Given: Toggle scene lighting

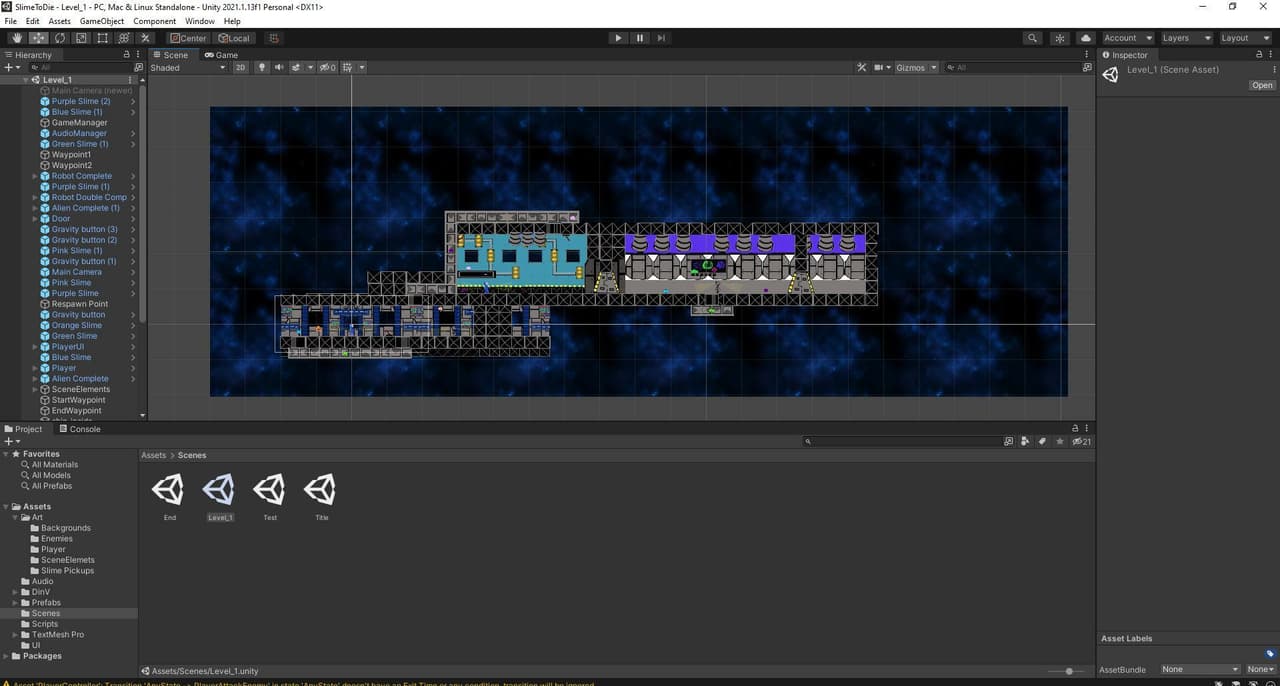Looking at the screenshot, I should [x=262, y=67].
